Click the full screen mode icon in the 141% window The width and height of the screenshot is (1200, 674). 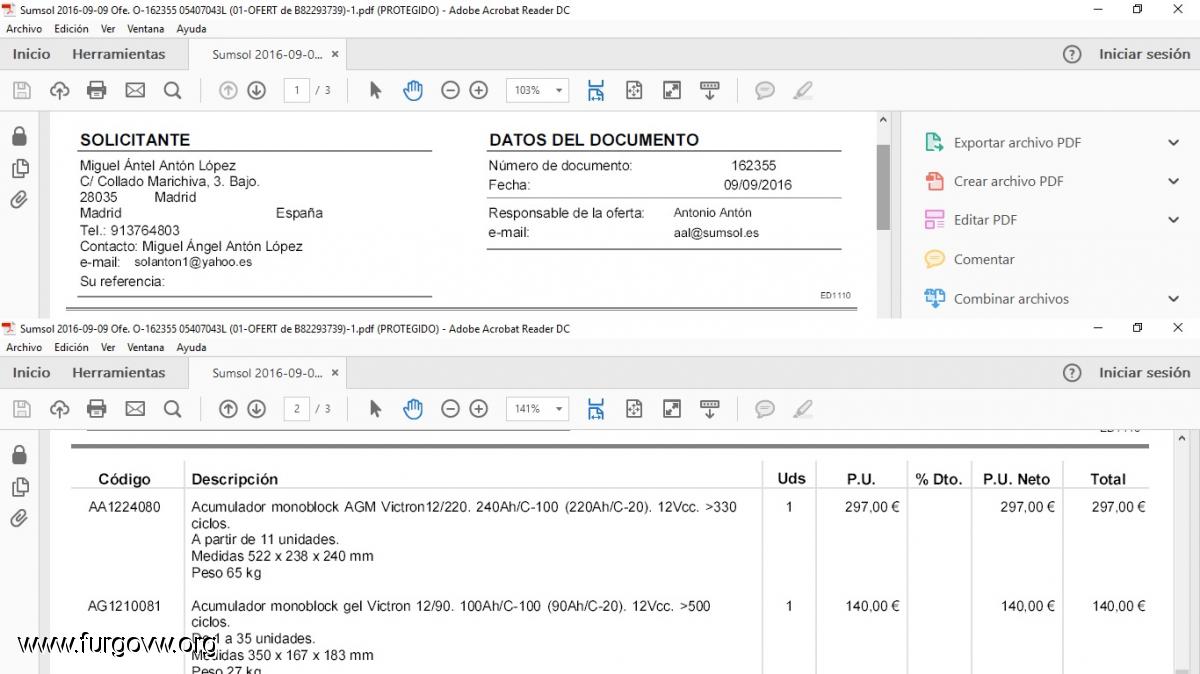[x=672, y=409]
